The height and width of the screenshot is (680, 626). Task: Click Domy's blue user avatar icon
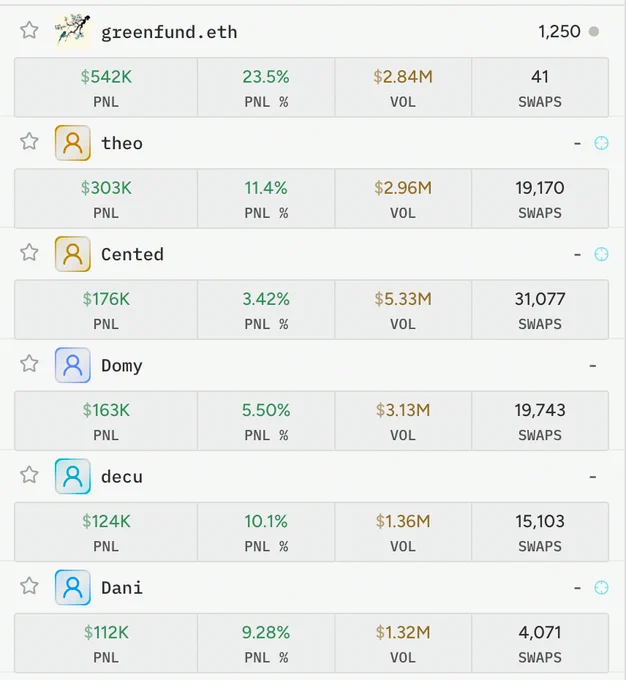click(x=72, y=365)
